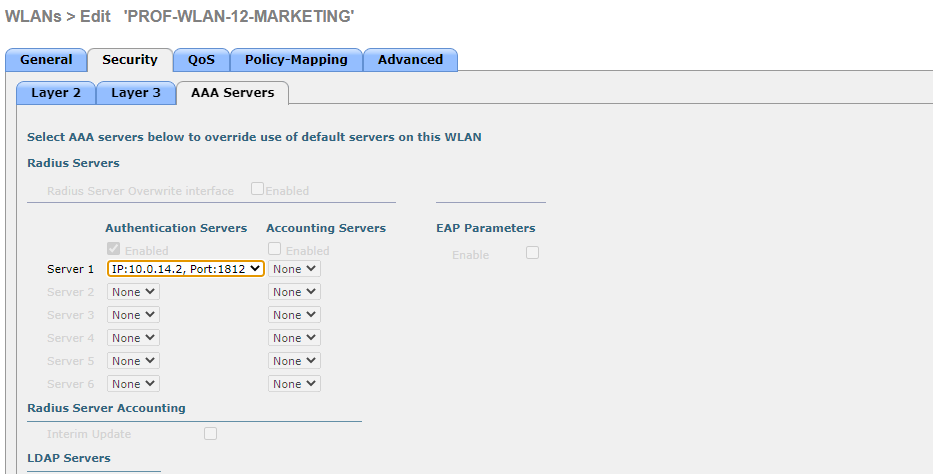Open Server 1 accounting server dropdown

click(x=294, y=269)
